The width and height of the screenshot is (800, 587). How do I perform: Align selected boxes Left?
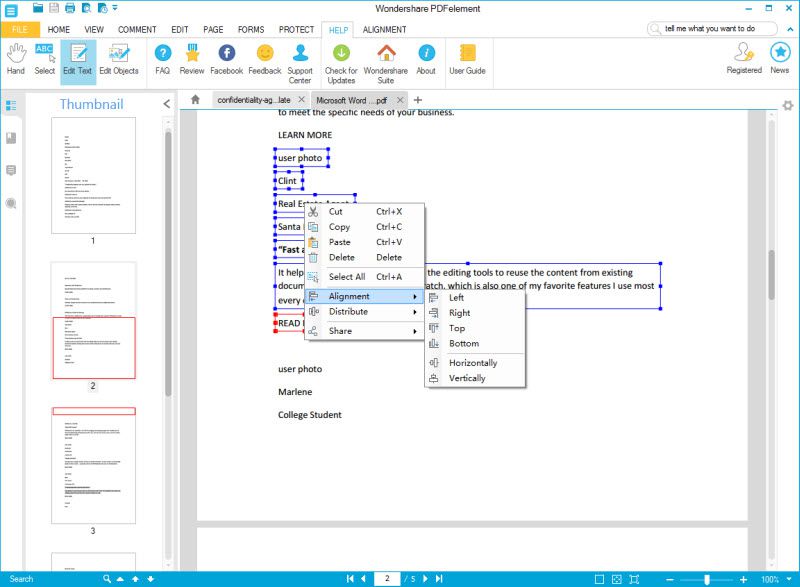475,298
